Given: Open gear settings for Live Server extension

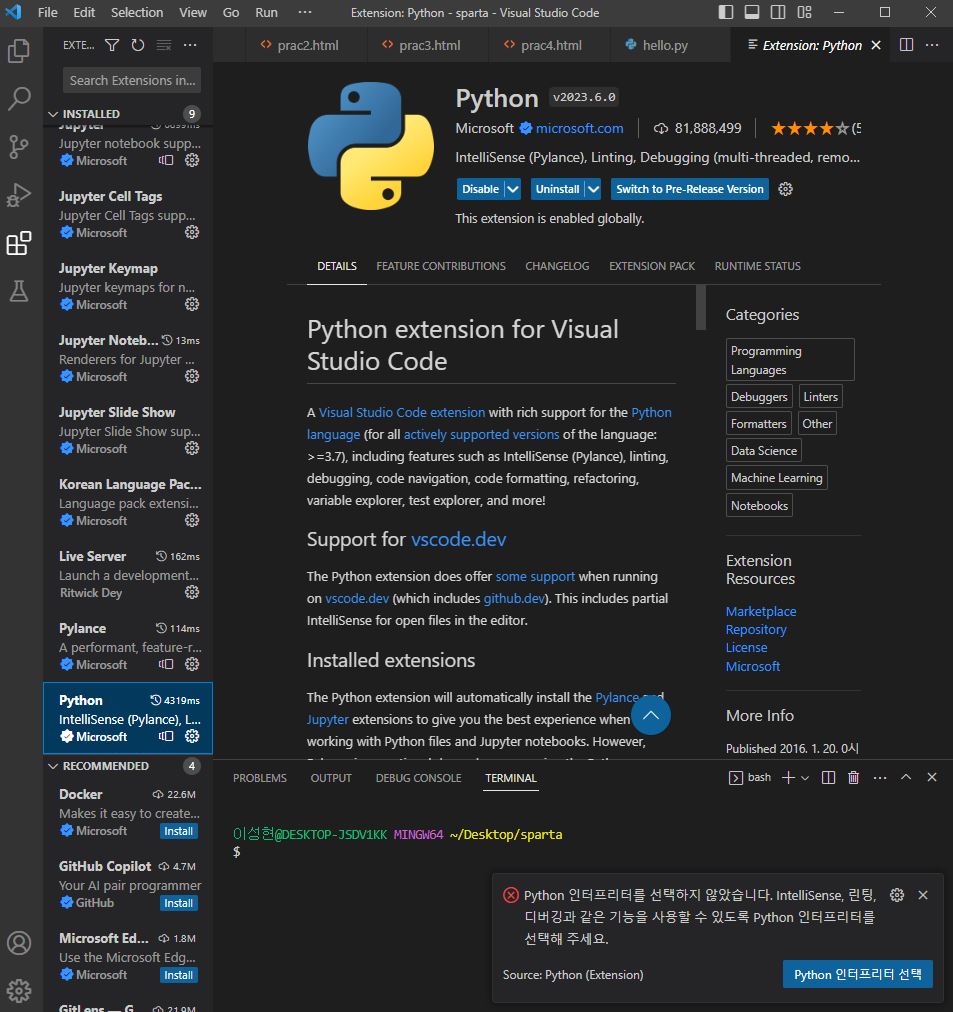Looking at the screenshot, I should [x=192, y=592].
